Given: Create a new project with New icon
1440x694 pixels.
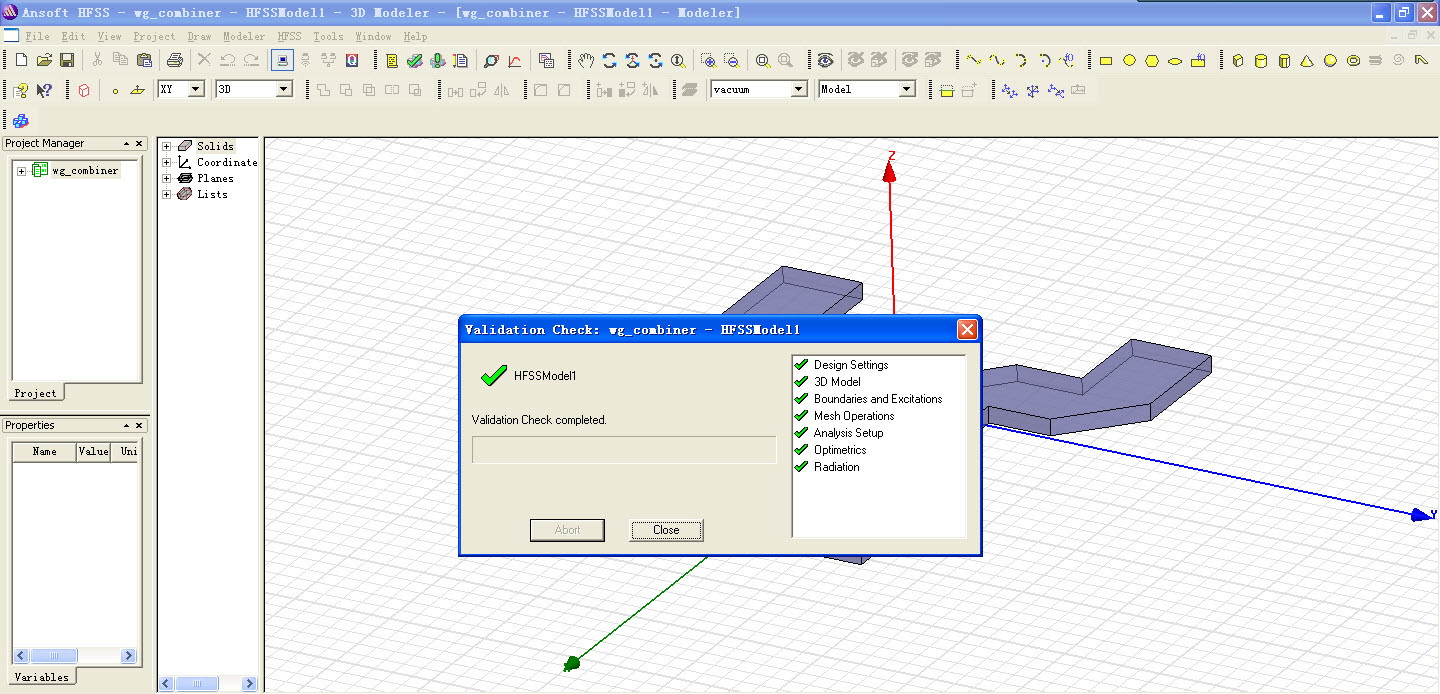Looking at the screenshot, I should pos(21,60).
